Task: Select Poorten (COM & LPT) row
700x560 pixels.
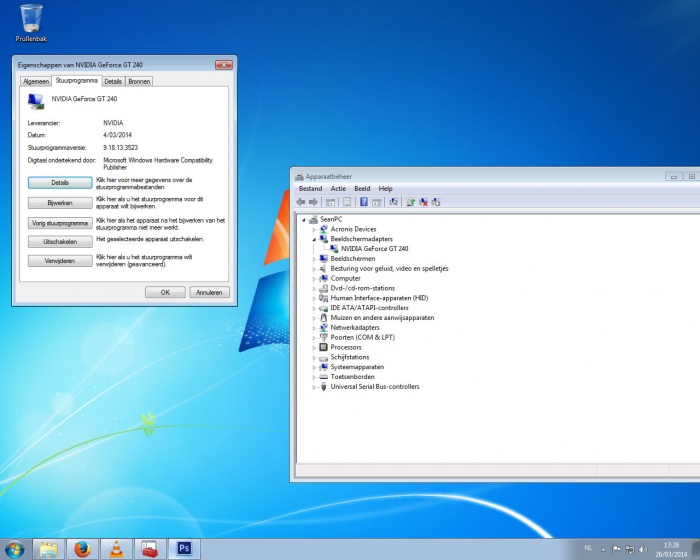Action: 362,337
